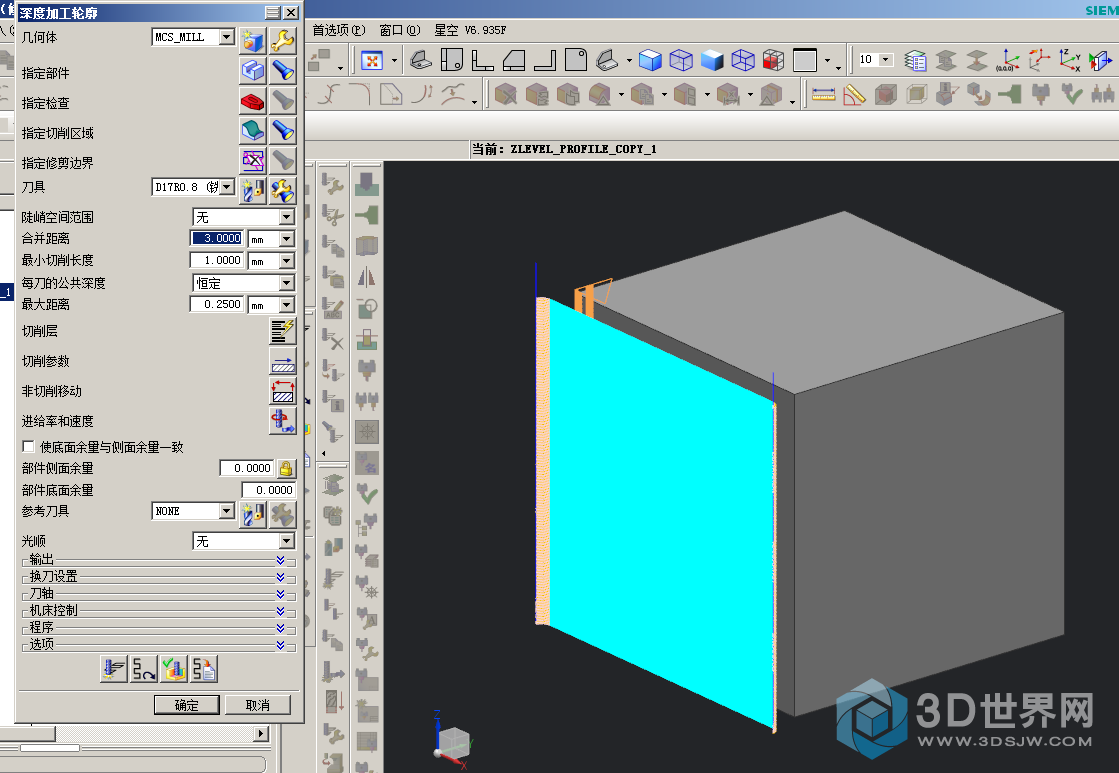This screenshot has width=1119, height=773.
Task: Expand the tool axis (刀轴) section
Action: 280,594
